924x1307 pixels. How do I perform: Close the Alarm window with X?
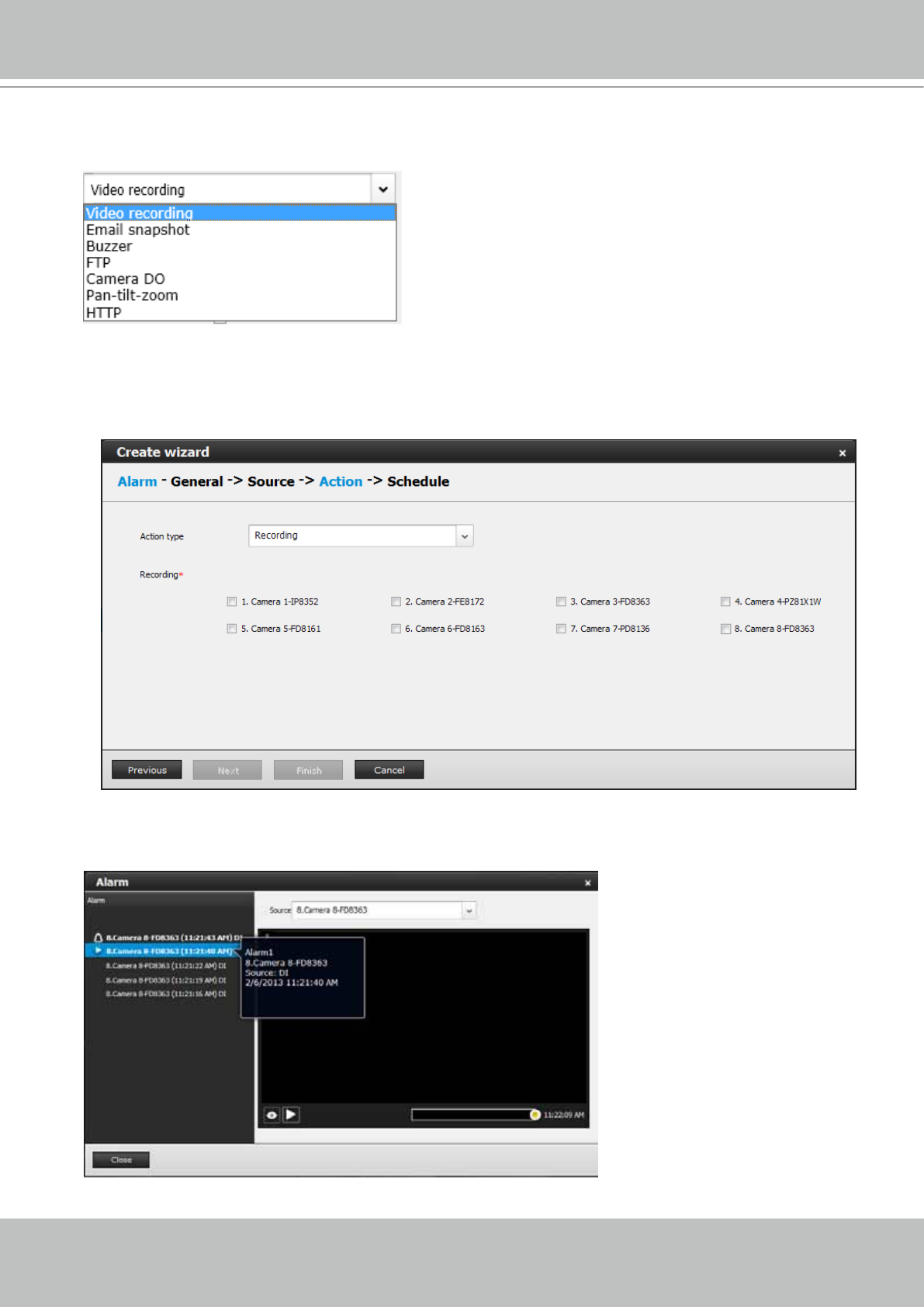pyautogui.click(x=587, y=882)
